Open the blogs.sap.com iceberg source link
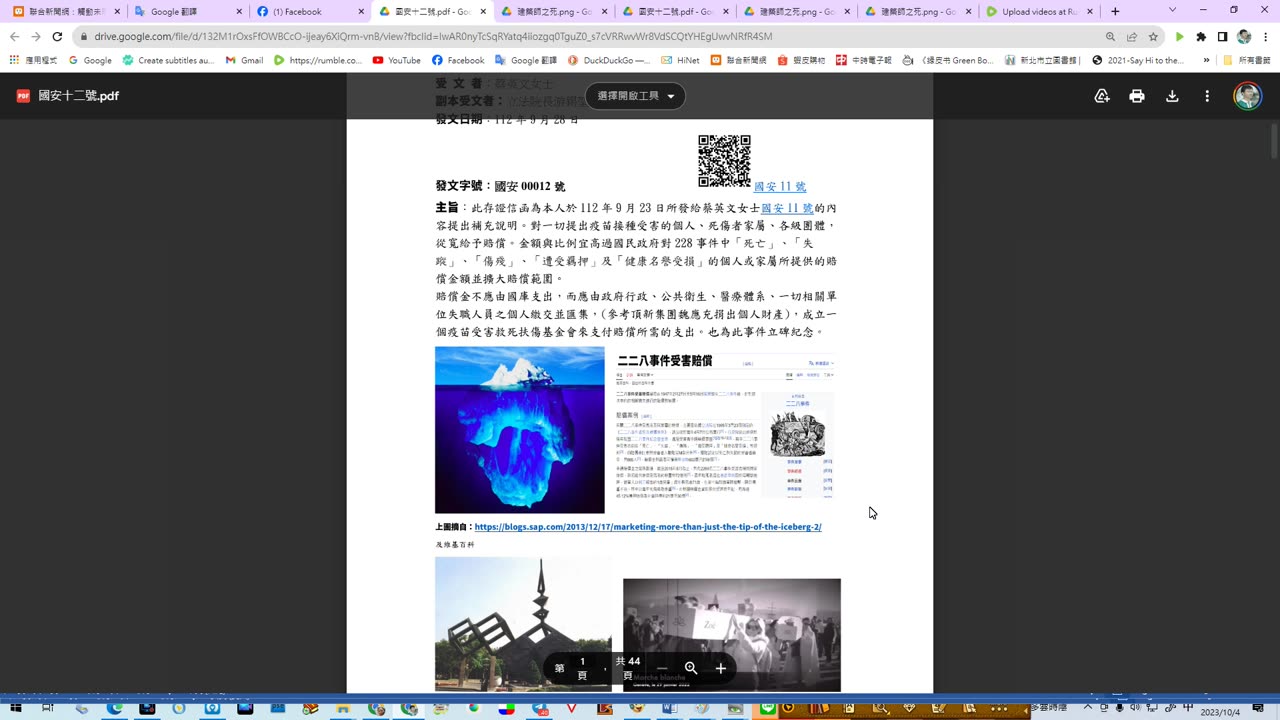1280x720 pixels. [x=648, y=527]
